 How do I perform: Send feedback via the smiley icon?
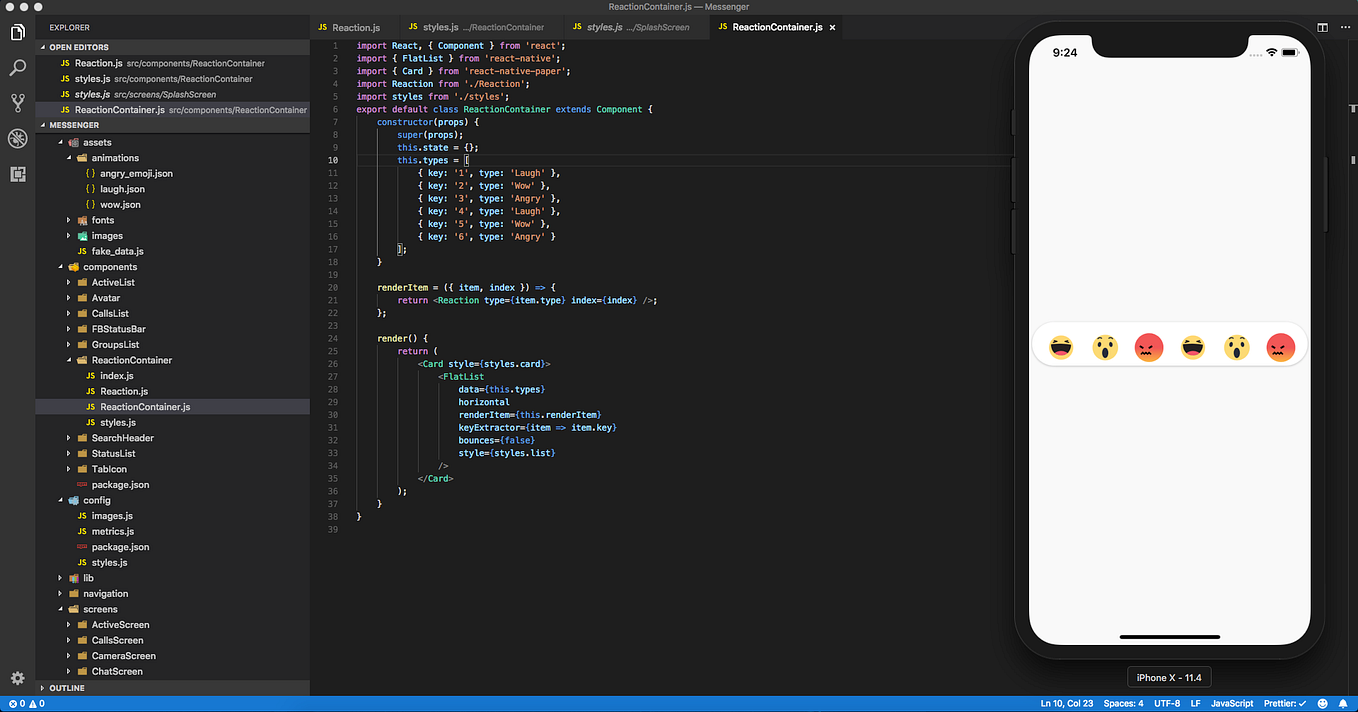coord(1321,703)
